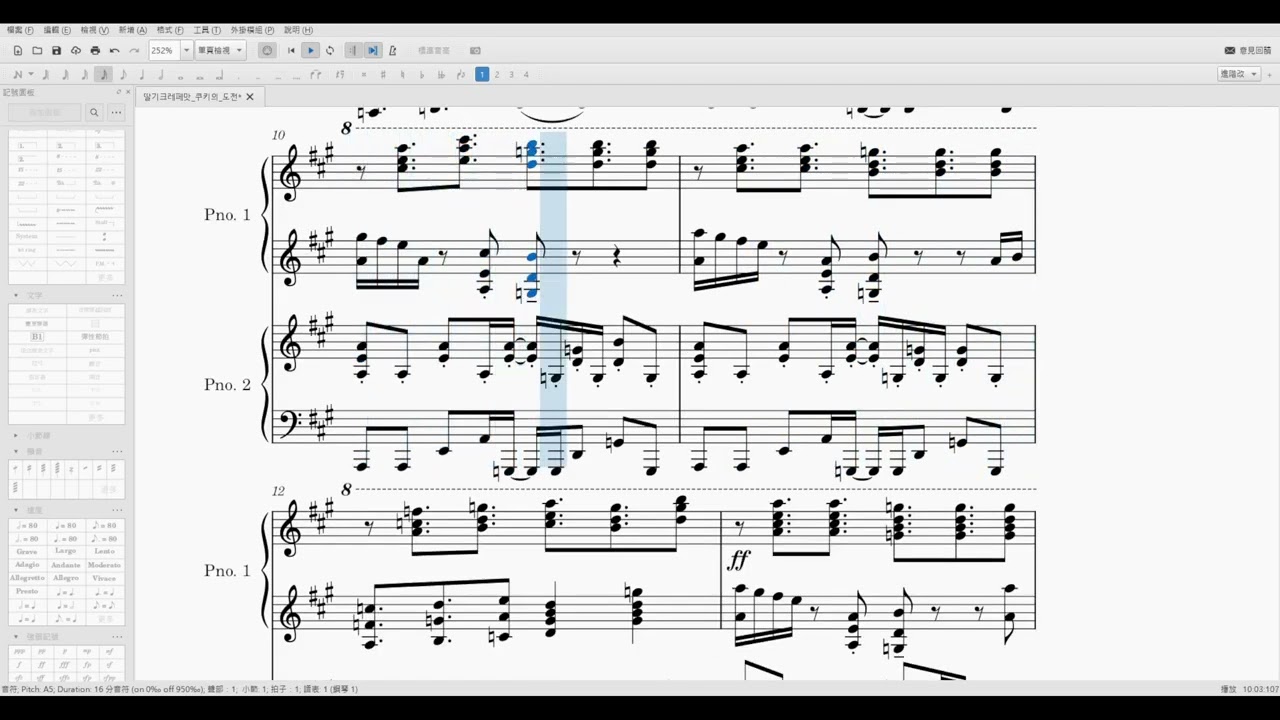Toggle pan score during playback
Image resolution: width=1280 pixels, height=720 pixels.
[x=372, y=50]
